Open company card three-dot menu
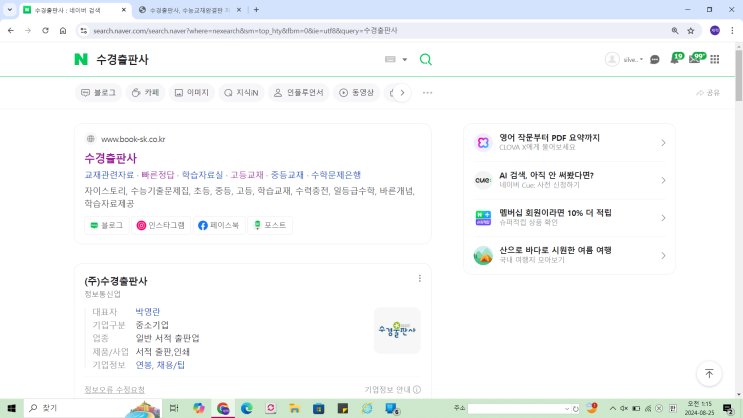Screen dimensions: 743x418 [419, 279]
